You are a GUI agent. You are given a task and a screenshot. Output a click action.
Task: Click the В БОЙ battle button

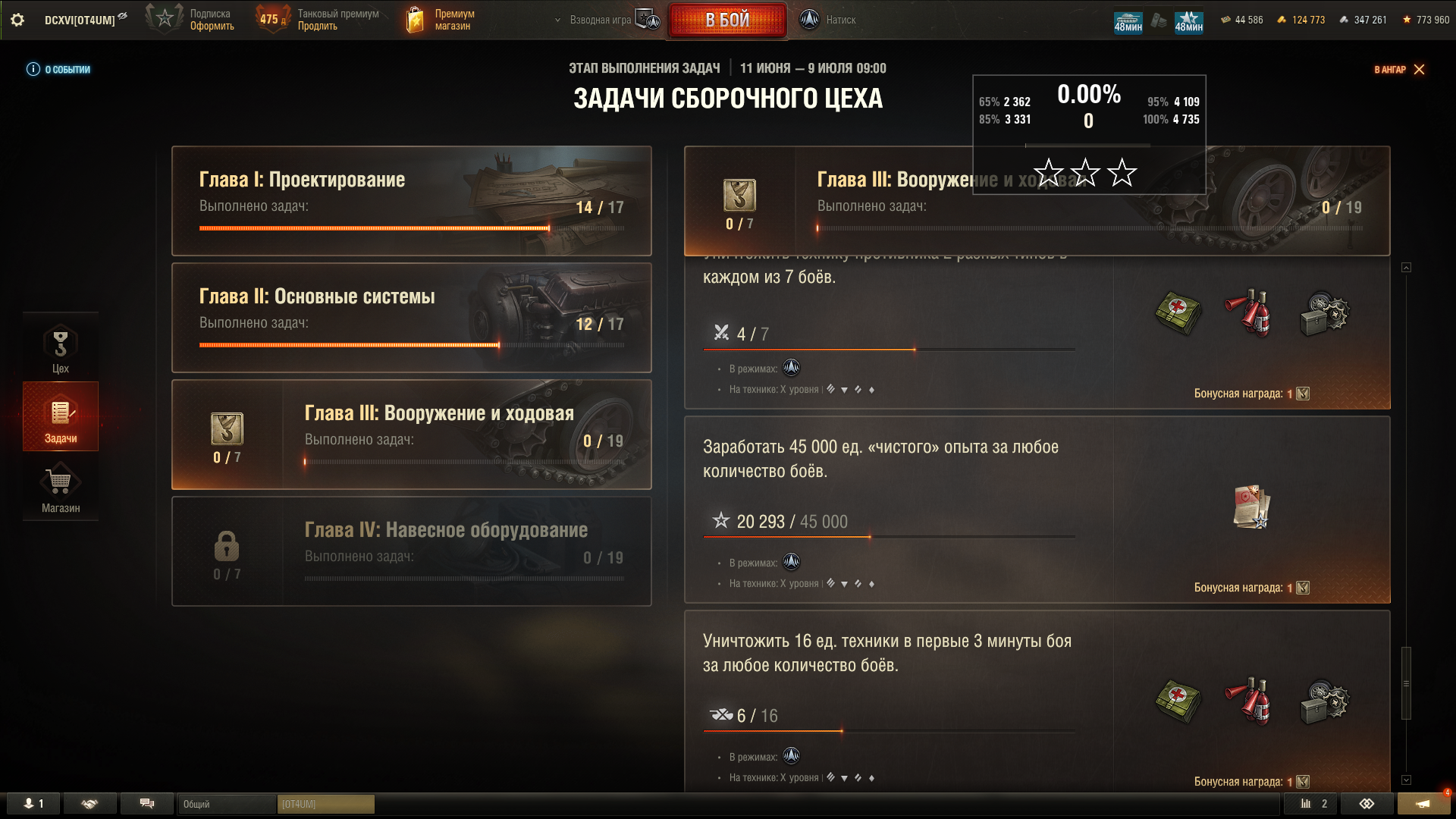point(727,20)
